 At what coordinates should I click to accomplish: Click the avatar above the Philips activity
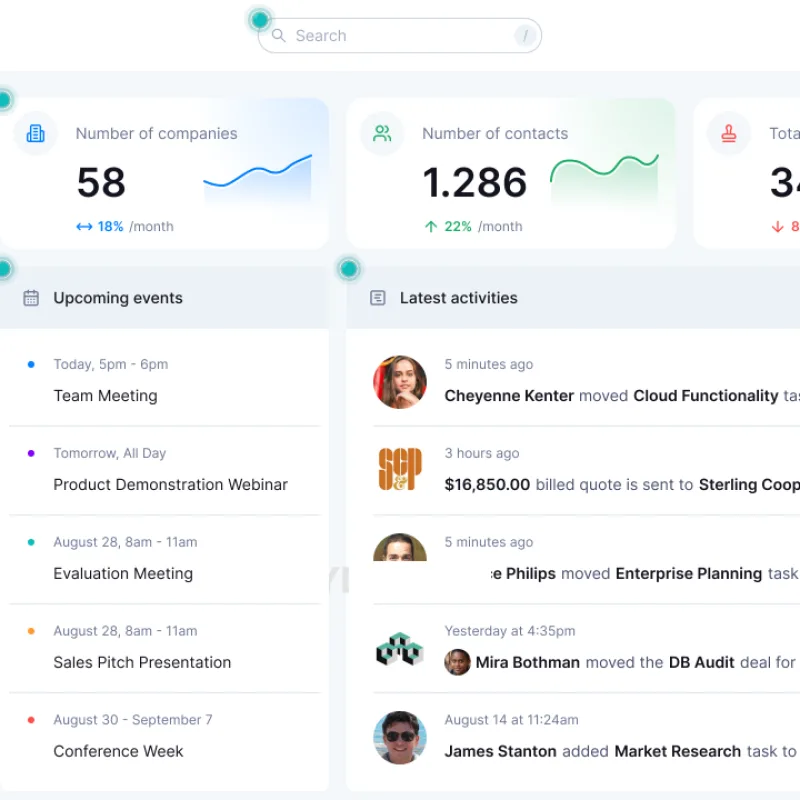coord(400,547)
